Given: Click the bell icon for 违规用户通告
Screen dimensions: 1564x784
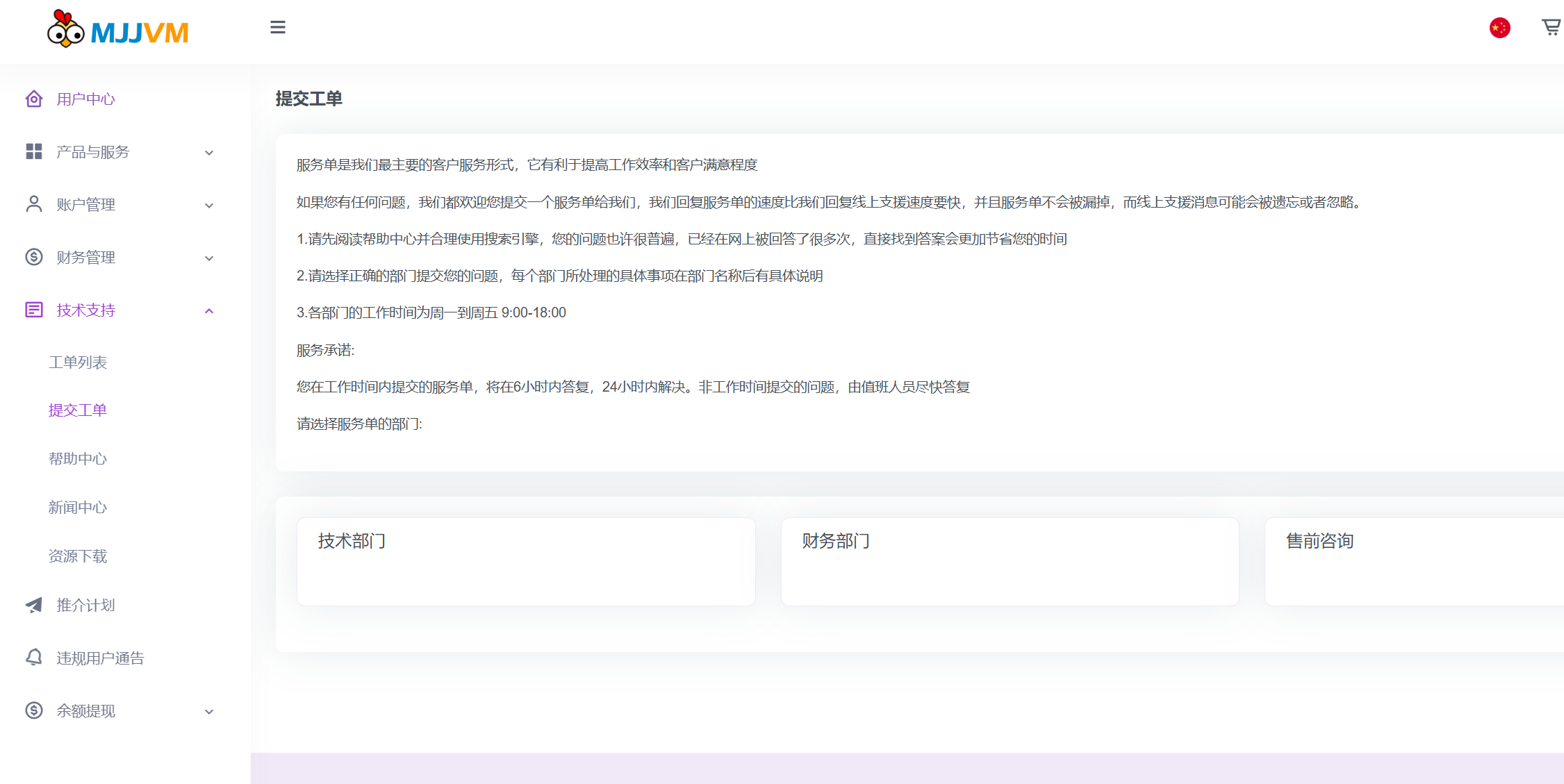Looking at the screenshot, I should (x=34, y=657).
